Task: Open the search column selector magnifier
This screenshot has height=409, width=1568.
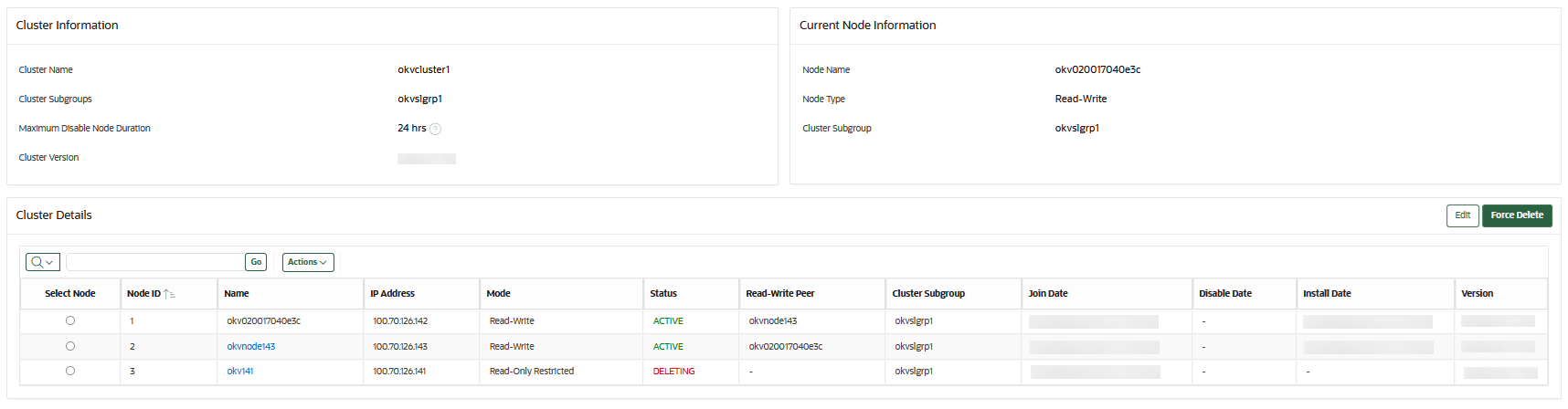Action: [x=43, y=262]
